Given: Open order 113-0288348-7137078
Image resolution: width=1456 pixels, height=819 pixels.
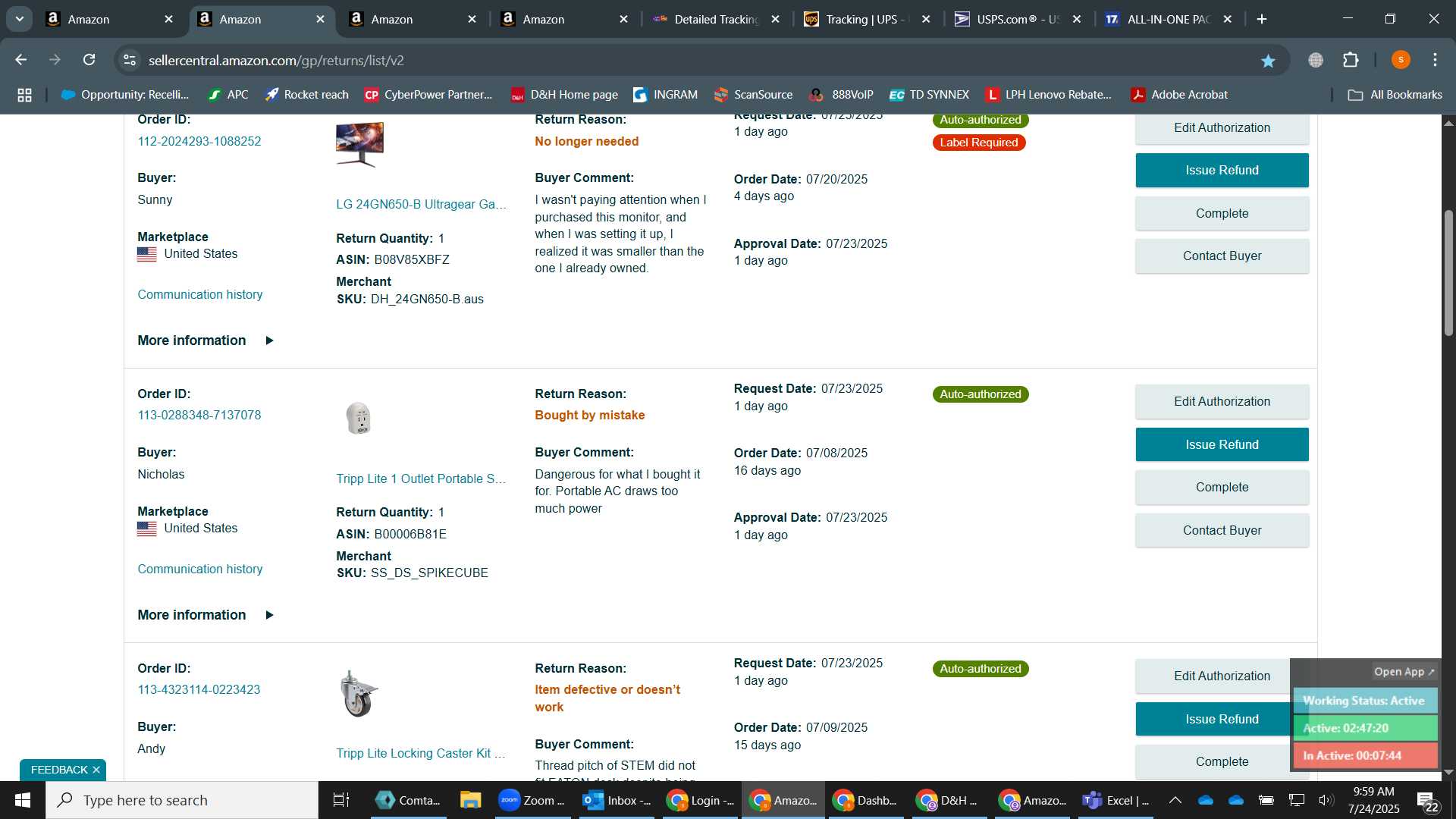Looking at the screenshot, I should 199,415.
